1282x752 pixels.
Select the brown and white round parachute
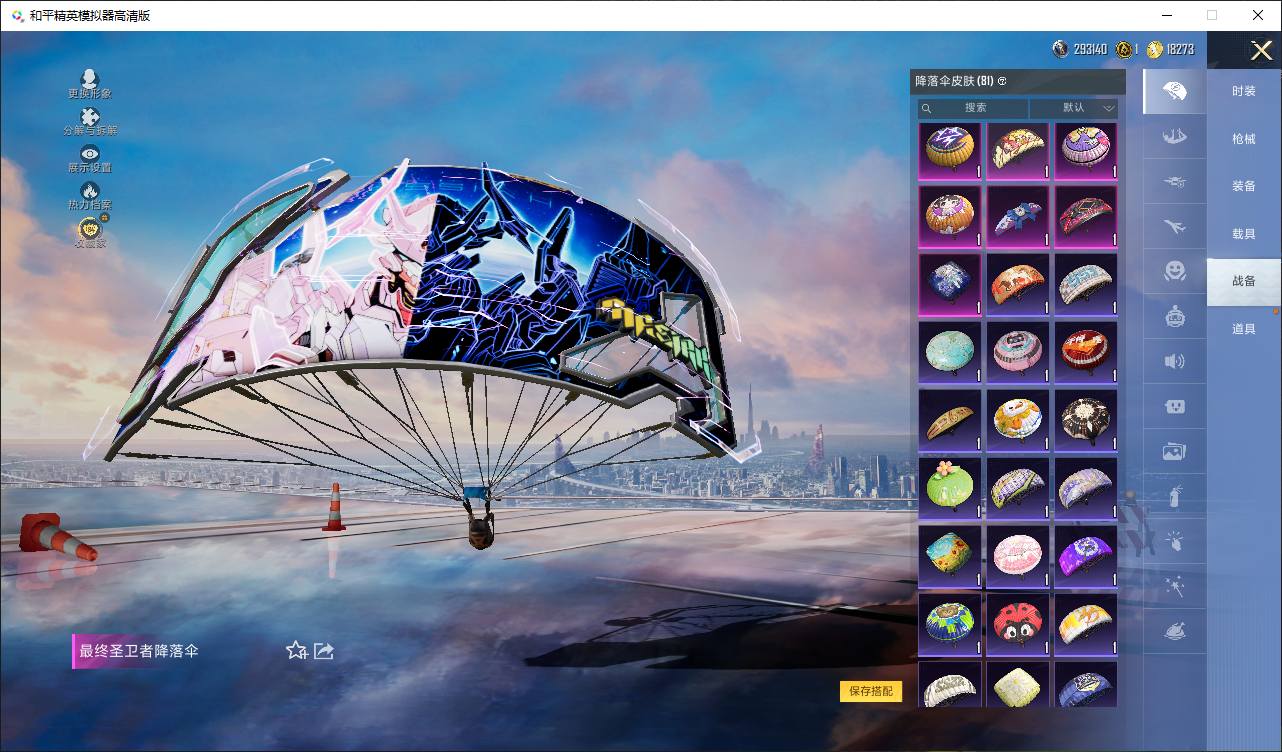(1086, 420)
